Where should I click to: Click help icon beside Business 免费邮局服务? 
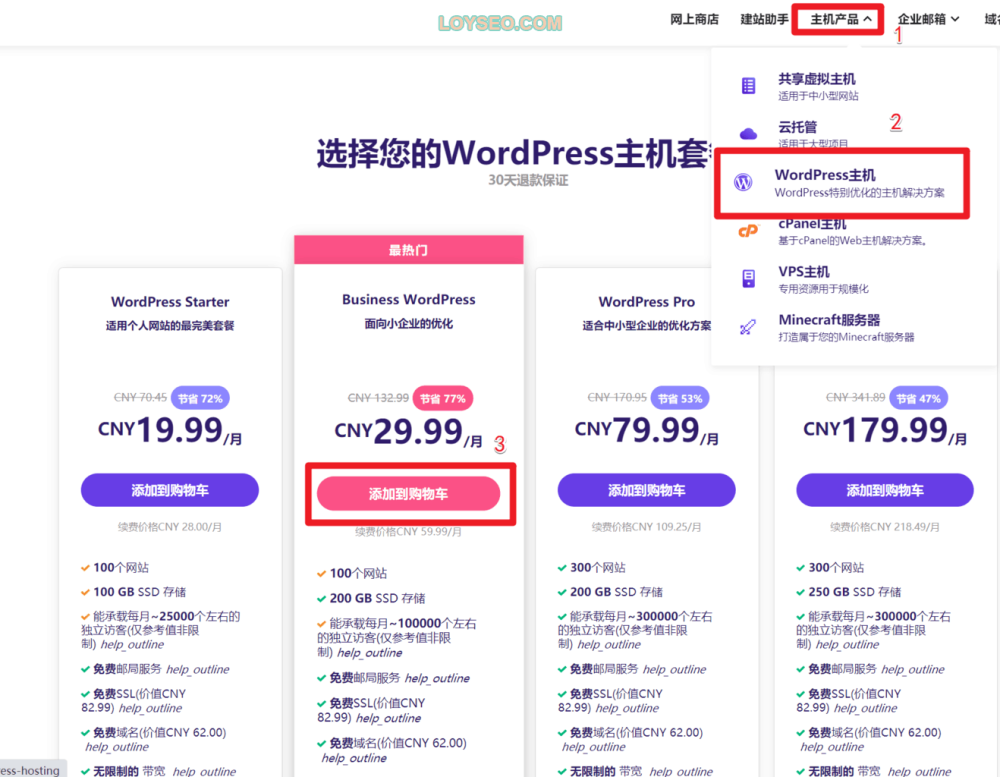click(437, 678)
